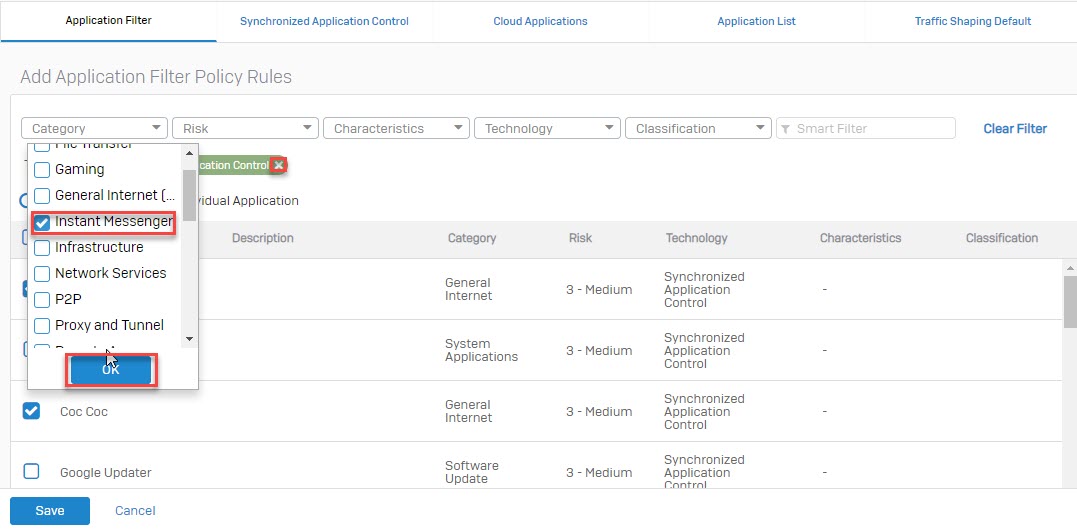
Task: Remove the Synchronized Application Control filter tag
Action: [x=278, y=165]
